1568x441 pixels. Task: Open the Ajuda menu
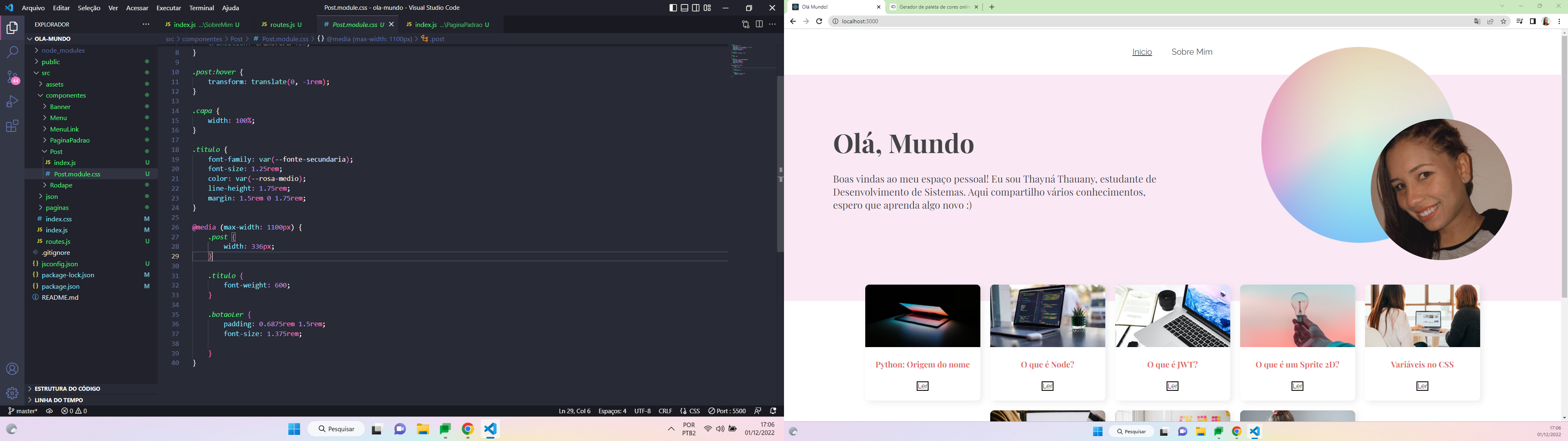point(230,8)
